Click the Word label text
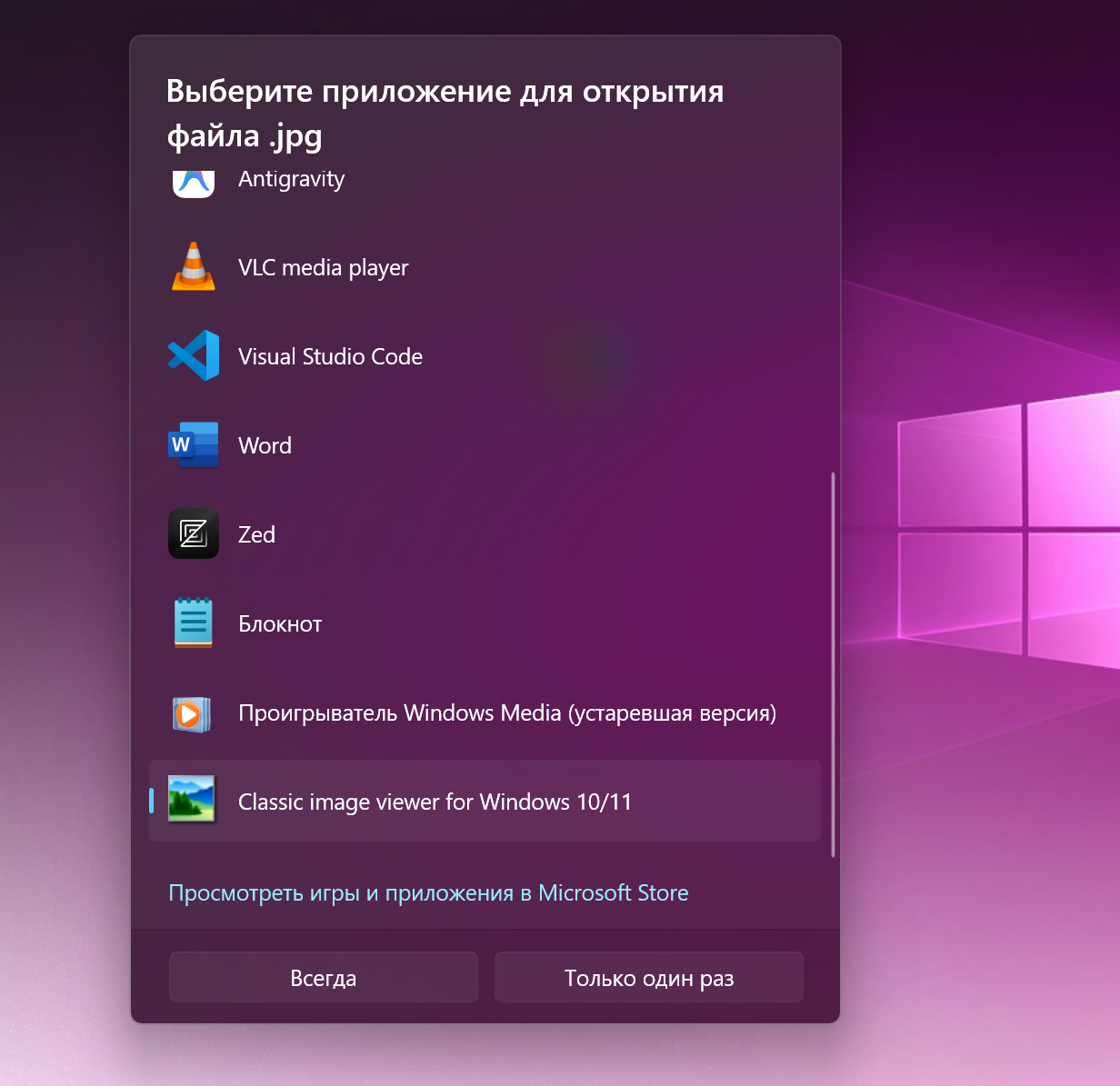Screen dimensions: 1120x1086 click(x=265, y=445)
